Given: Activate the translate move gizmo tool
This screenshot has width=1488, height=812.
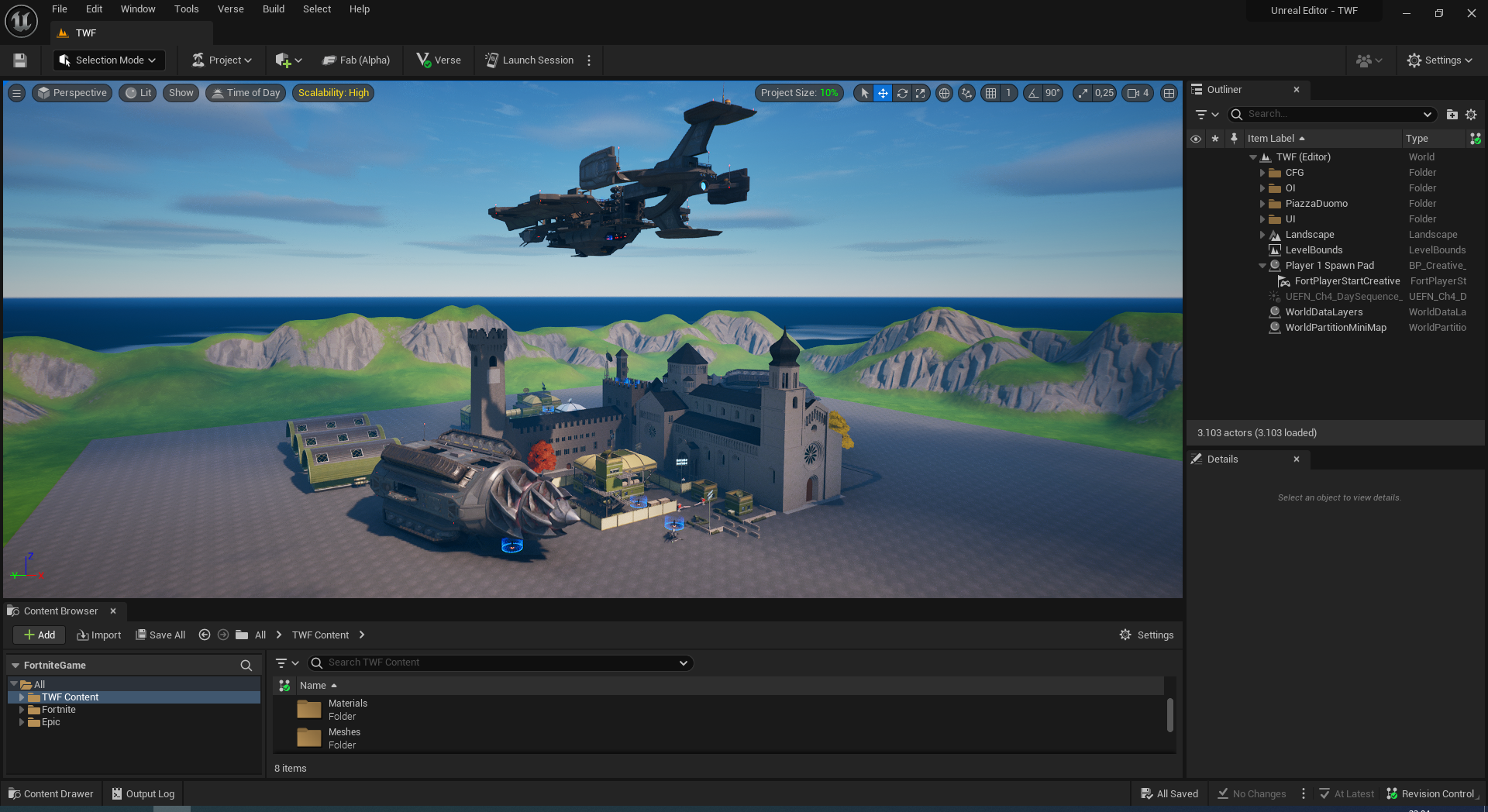Looking at the screenshot, I should [x=883, y=93].
